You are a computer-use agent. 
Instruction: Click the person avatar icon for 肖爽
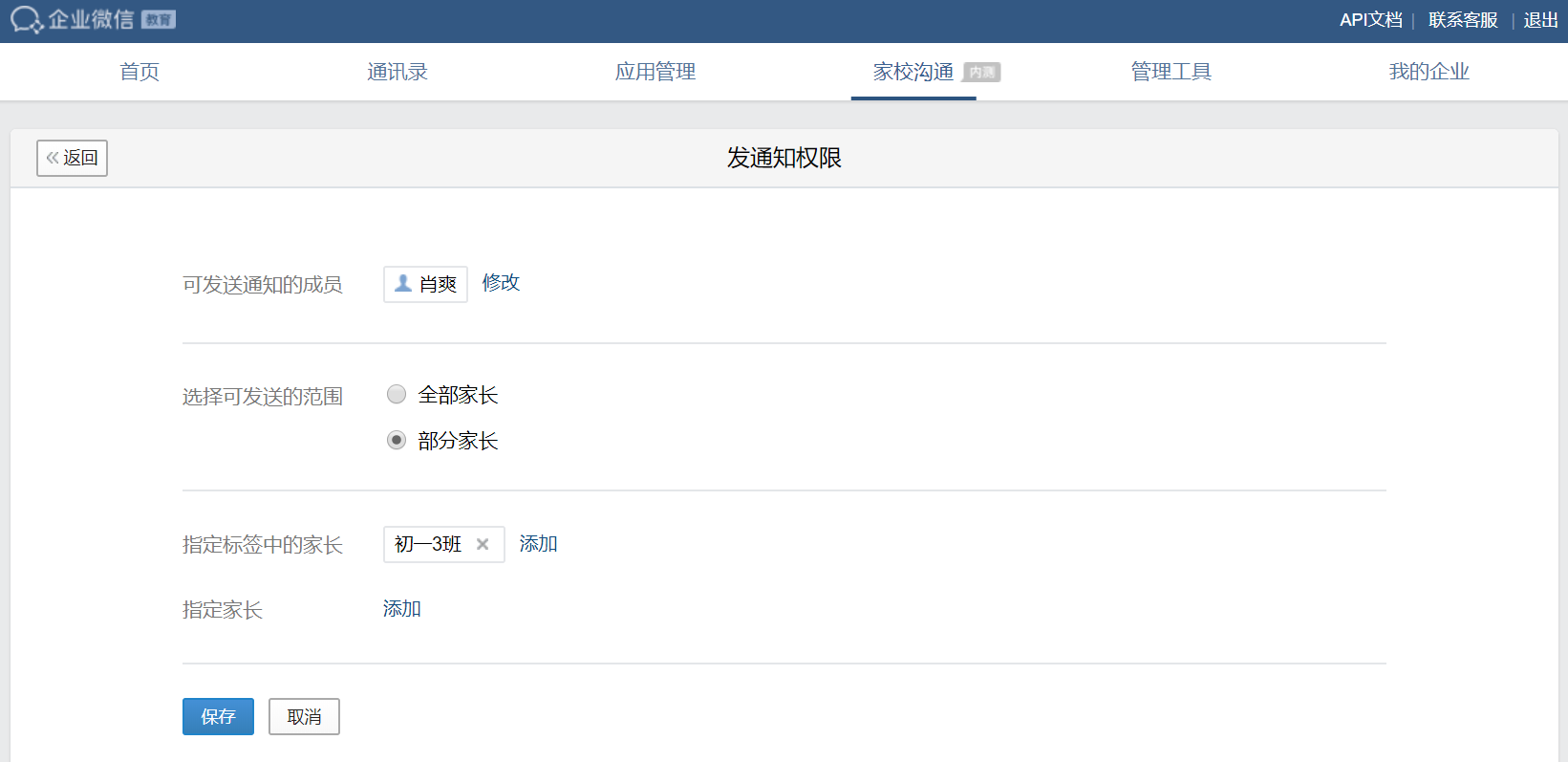point(403,284)
